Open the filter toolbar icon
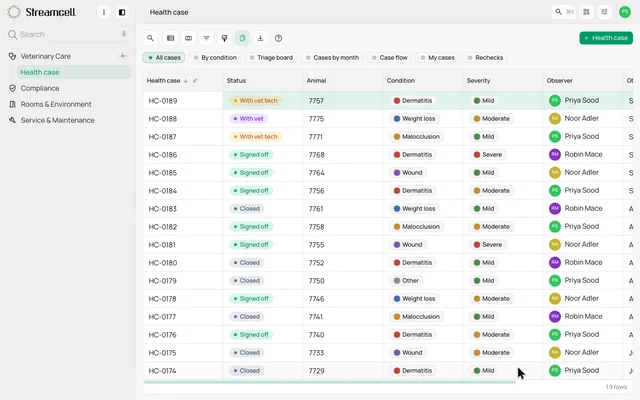Screen dimensions: 640x400 (207, 38)
